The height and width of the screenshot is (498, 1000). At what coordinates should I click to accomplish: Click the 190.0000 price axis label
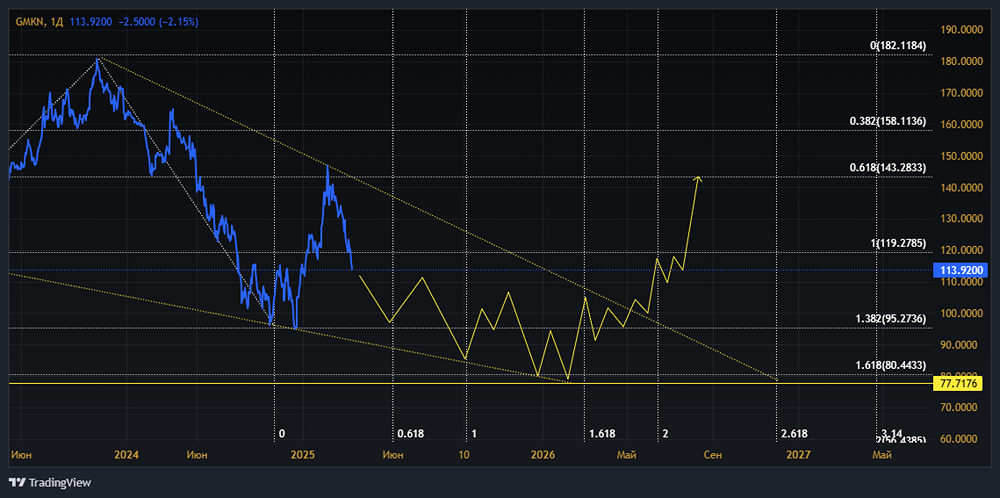(x=963, y=29)
